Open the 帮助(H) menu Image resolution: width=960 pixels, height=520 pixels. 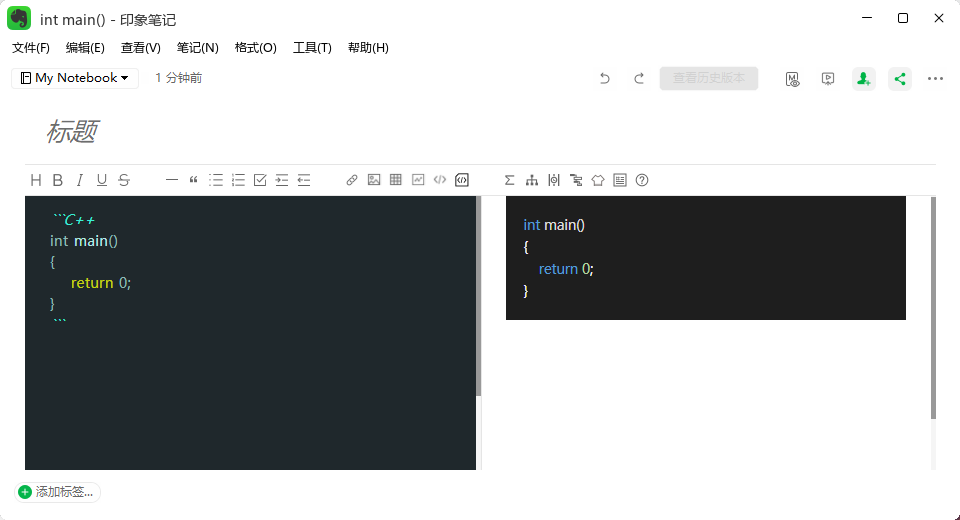(368, 48)
